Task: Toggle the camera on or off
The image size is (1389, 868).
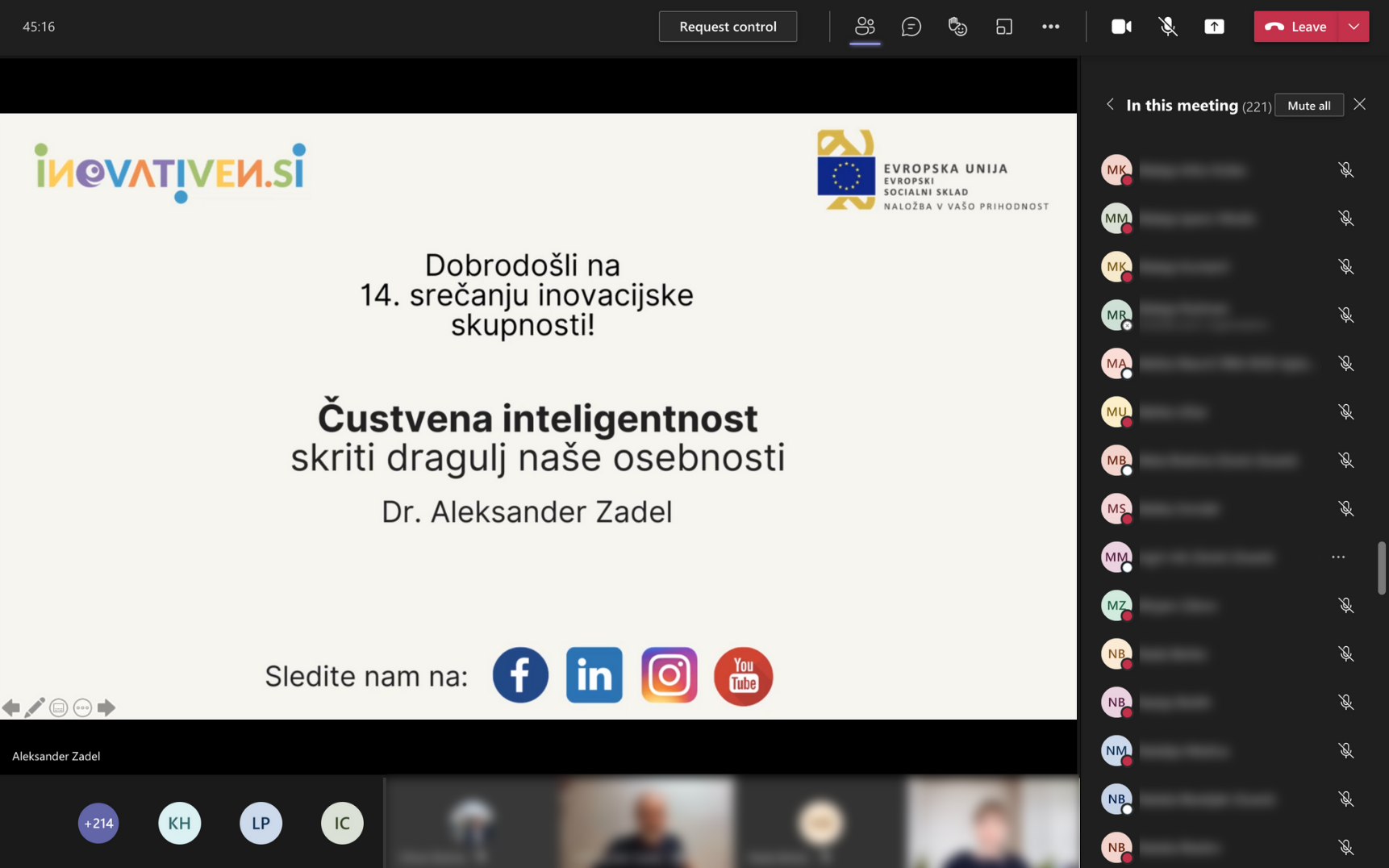Action: coord(1120,27)
